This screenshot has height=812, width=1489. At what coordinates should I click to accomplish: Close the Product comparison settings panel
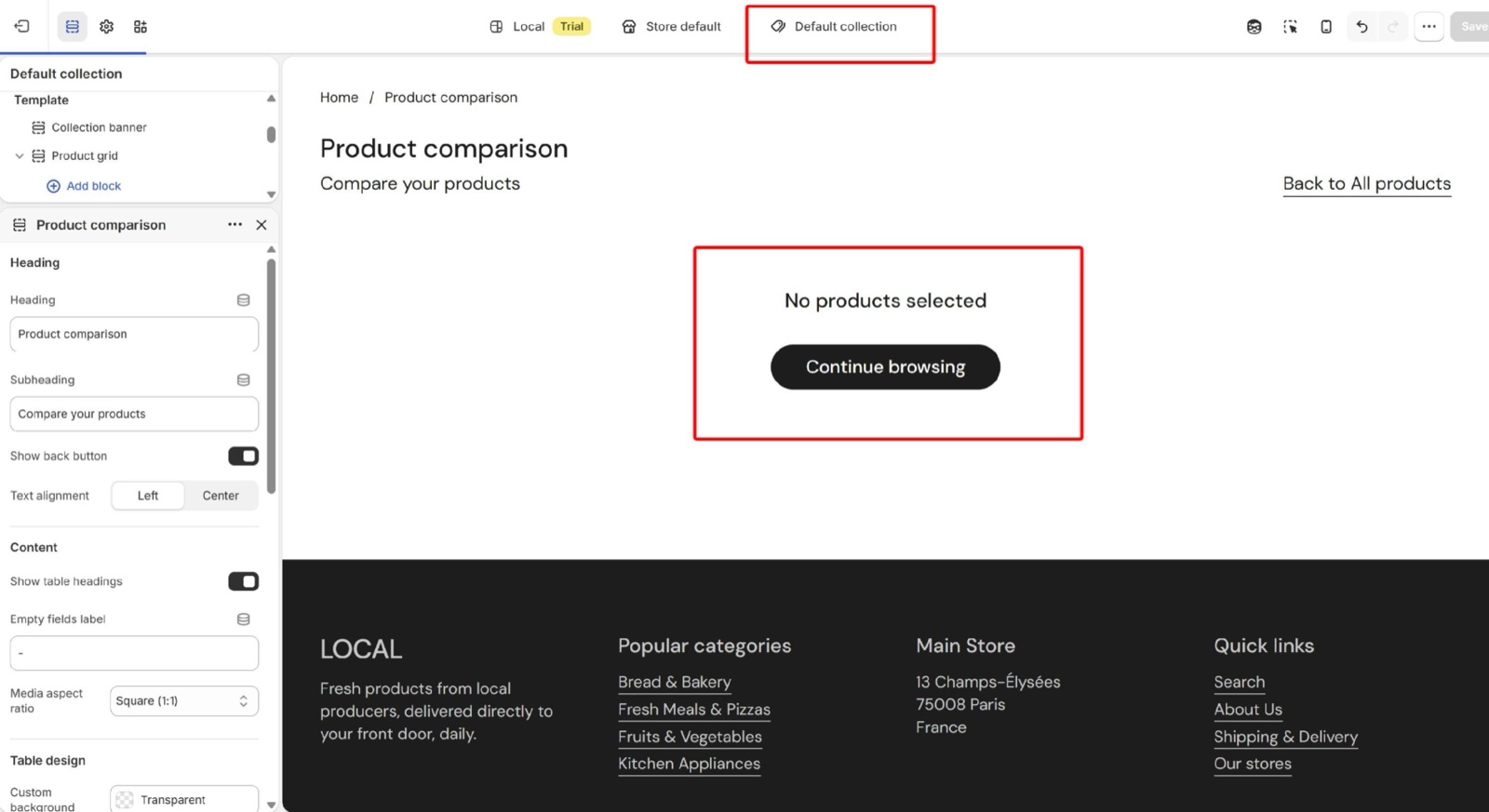[x=262, y=225]
